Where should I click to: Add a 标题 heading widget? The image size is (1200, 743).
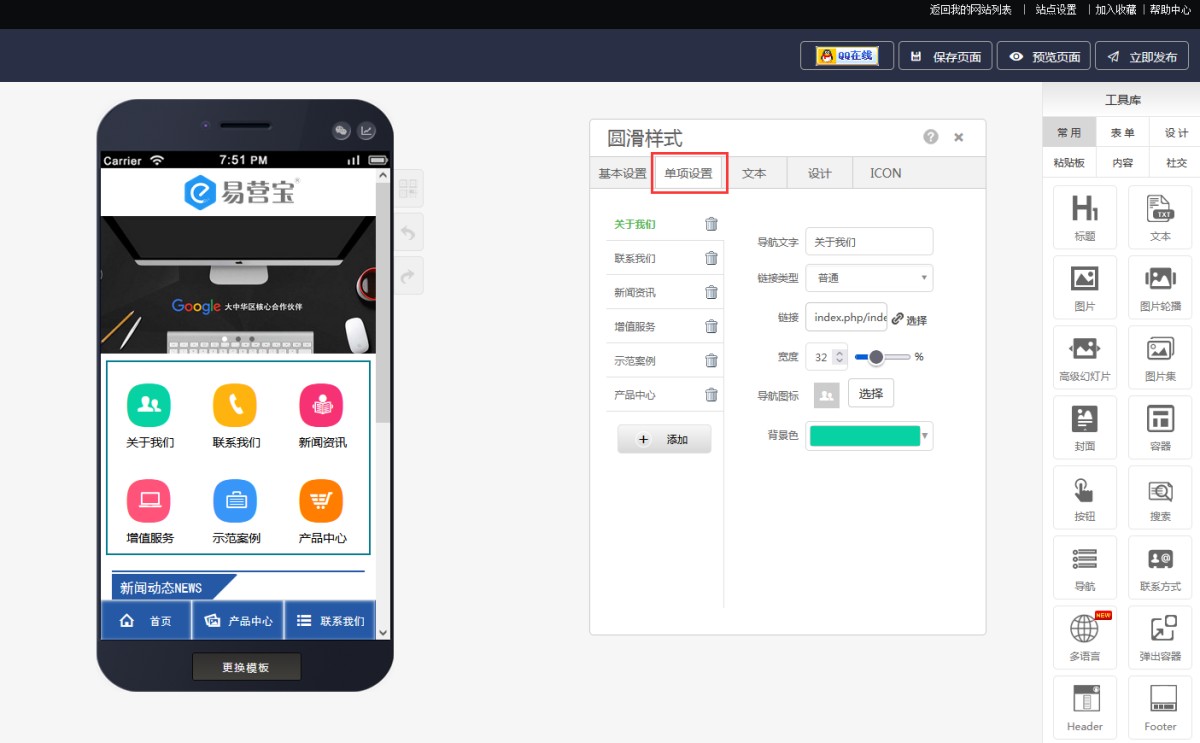point(1085,217)
